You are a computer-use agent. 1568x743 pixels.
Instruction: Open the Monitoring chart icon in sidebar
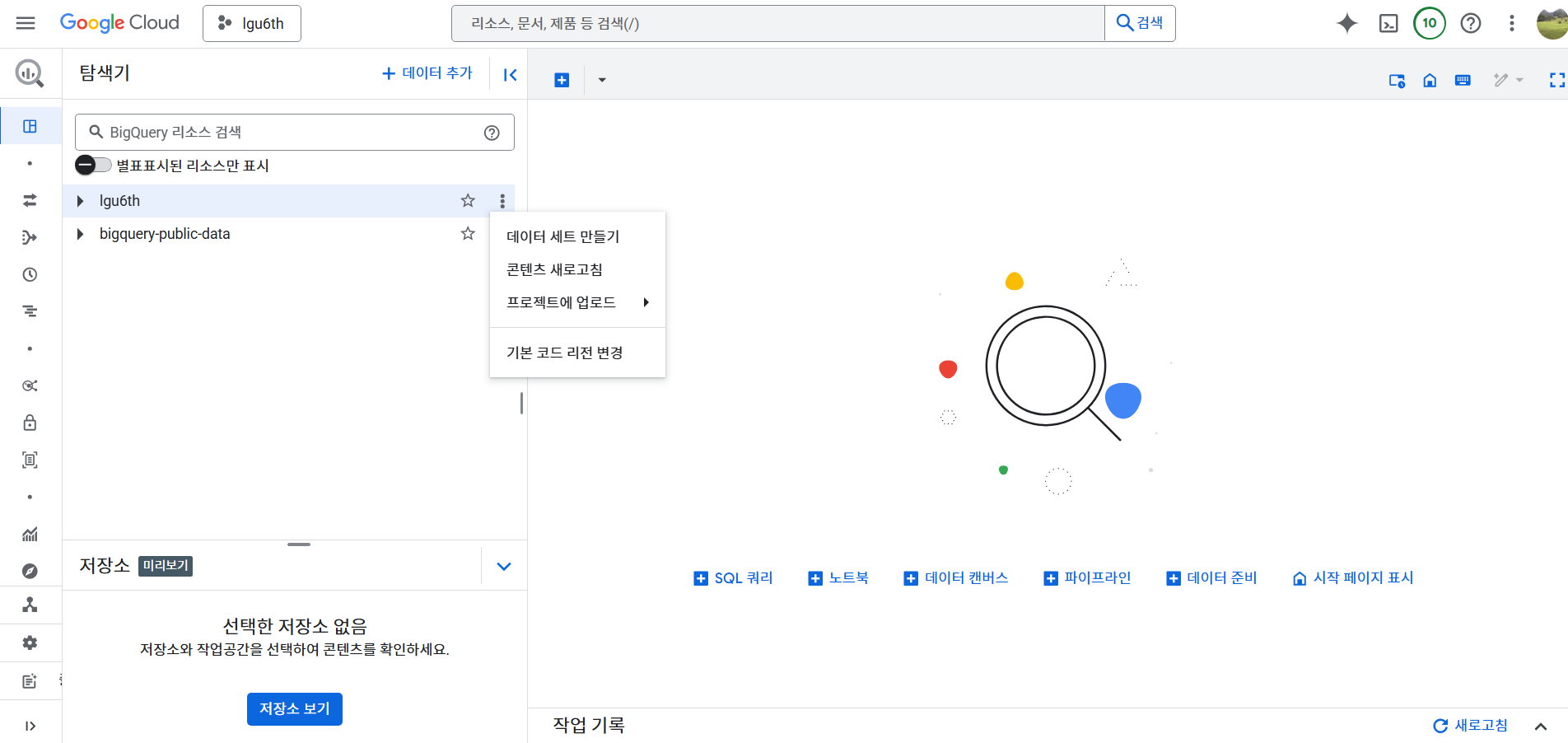(30, 534)
